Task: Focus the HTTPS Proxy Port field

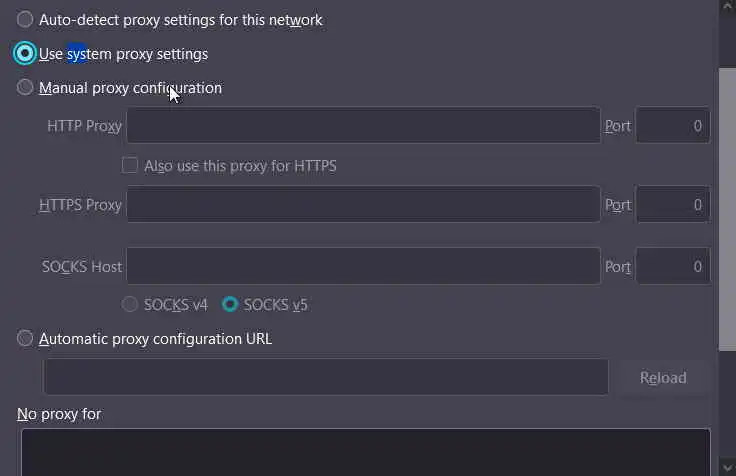Action: [x=673, y=204]
